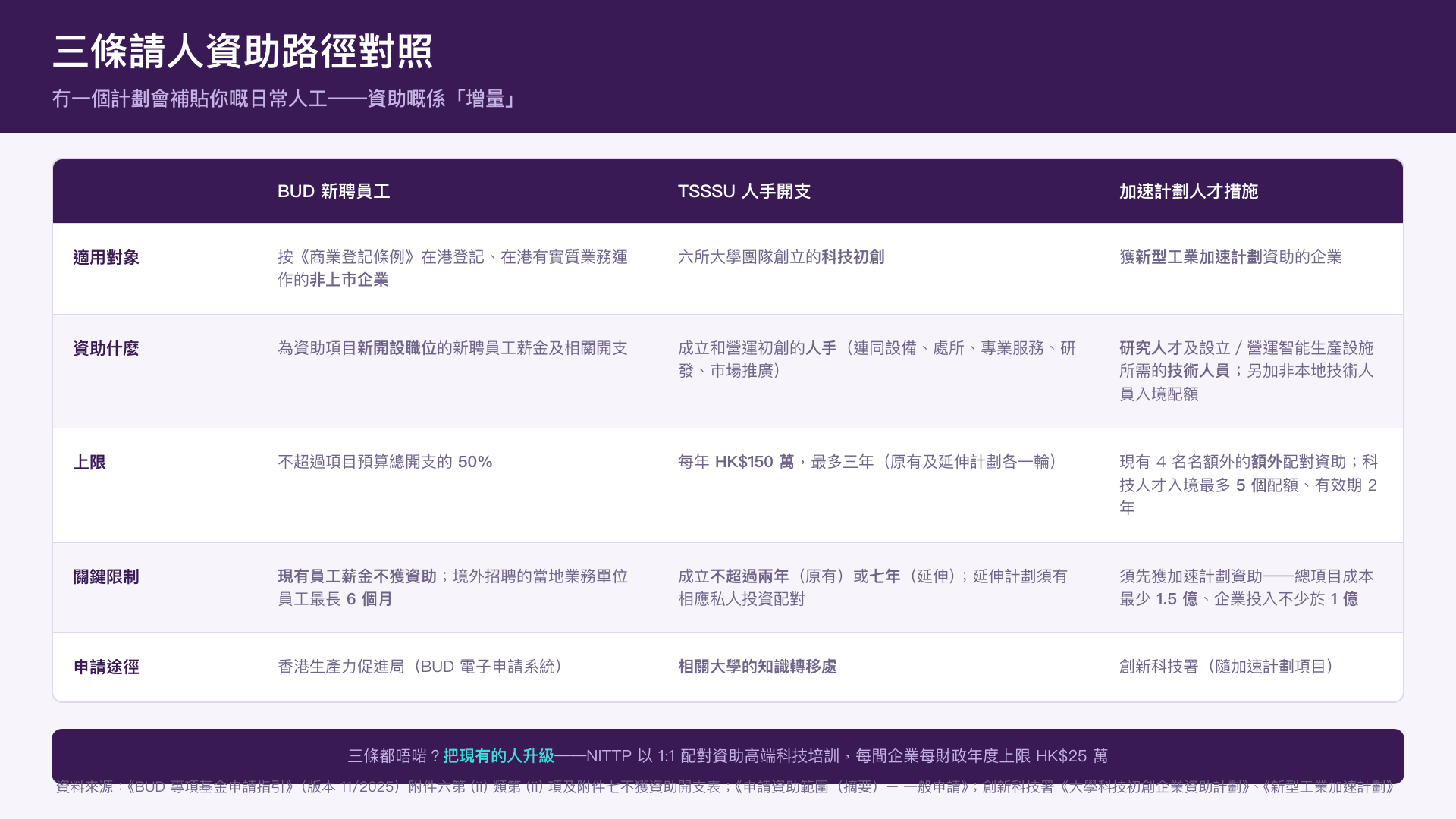The image size is (1456, 819).
Task: Select the subtitle about 資助嘅係「增量」
Action: click(x=284, y=99)
